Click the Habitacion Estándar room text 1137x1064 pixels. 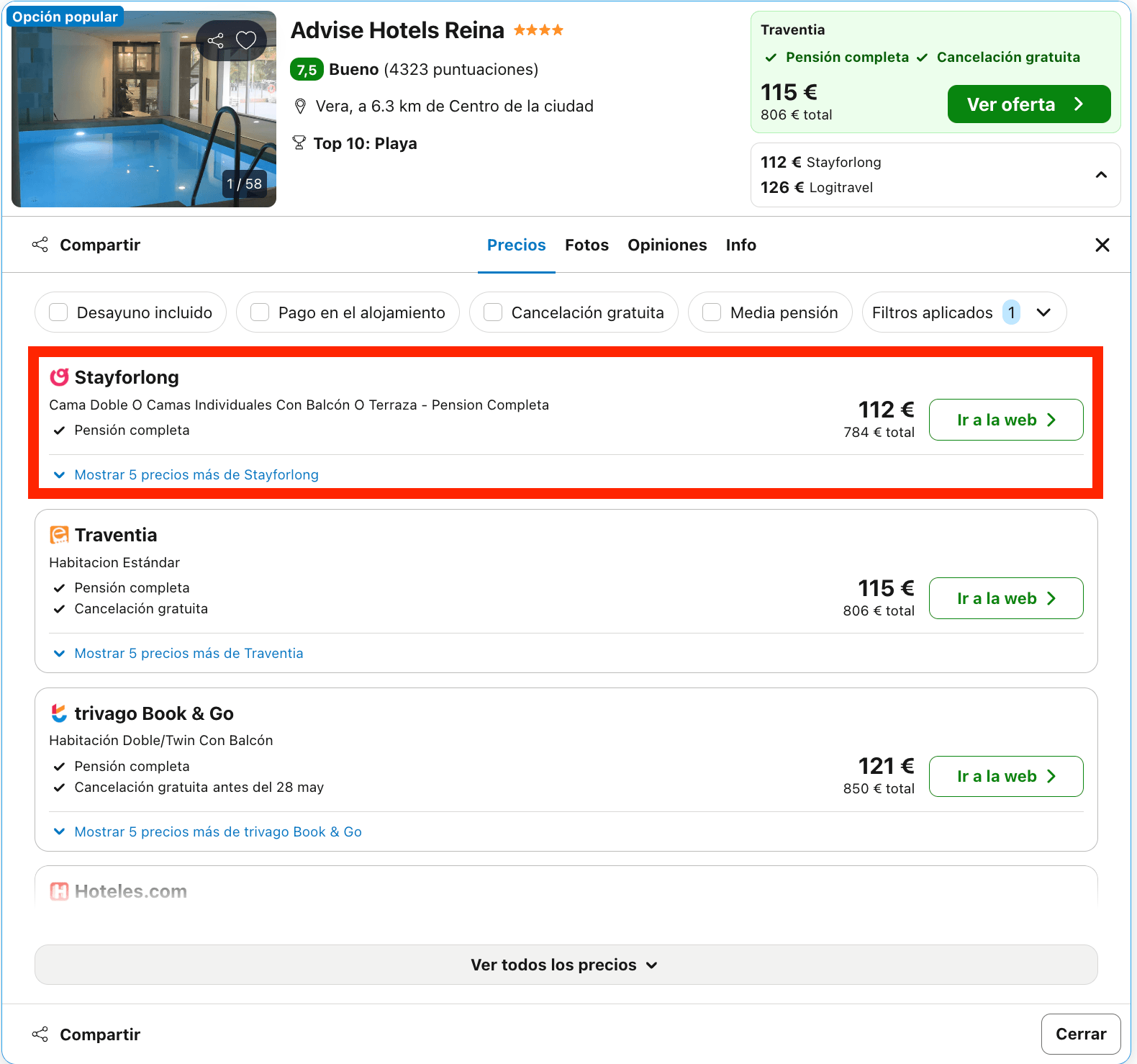click(x=114, y=562)
